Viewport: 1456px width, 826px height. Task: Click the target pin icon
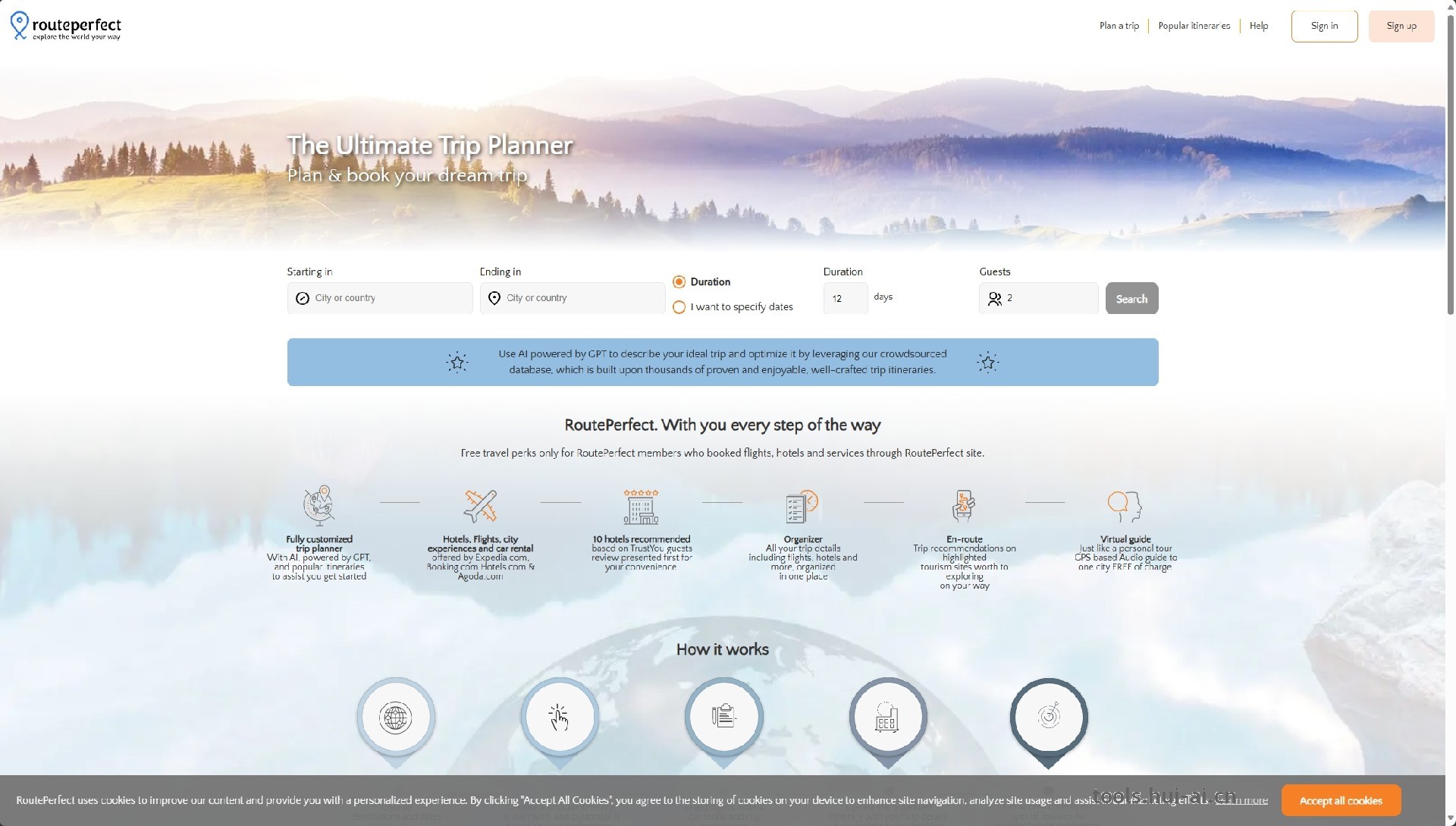[x=1049, y=717]
